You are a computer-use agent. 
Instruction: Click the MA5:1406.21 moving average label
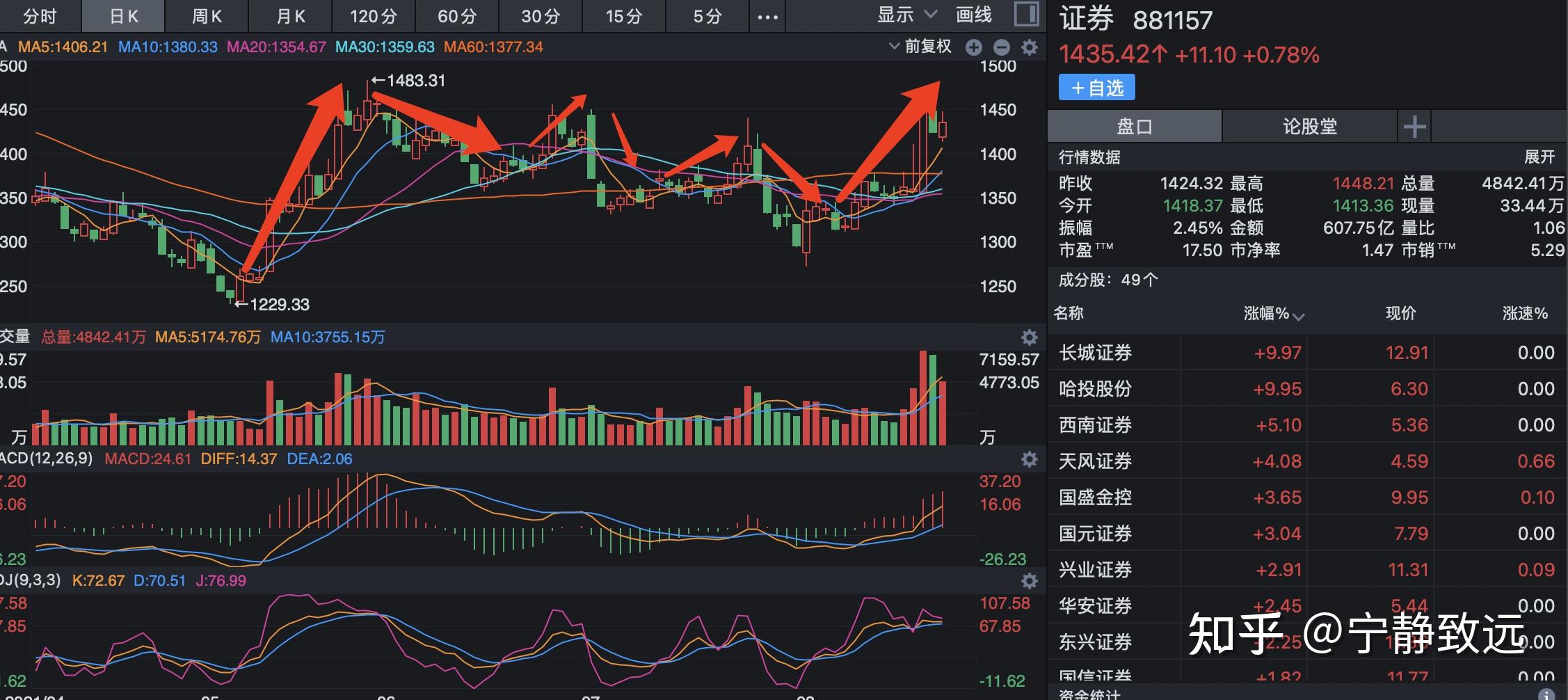(x=63, y=47)
